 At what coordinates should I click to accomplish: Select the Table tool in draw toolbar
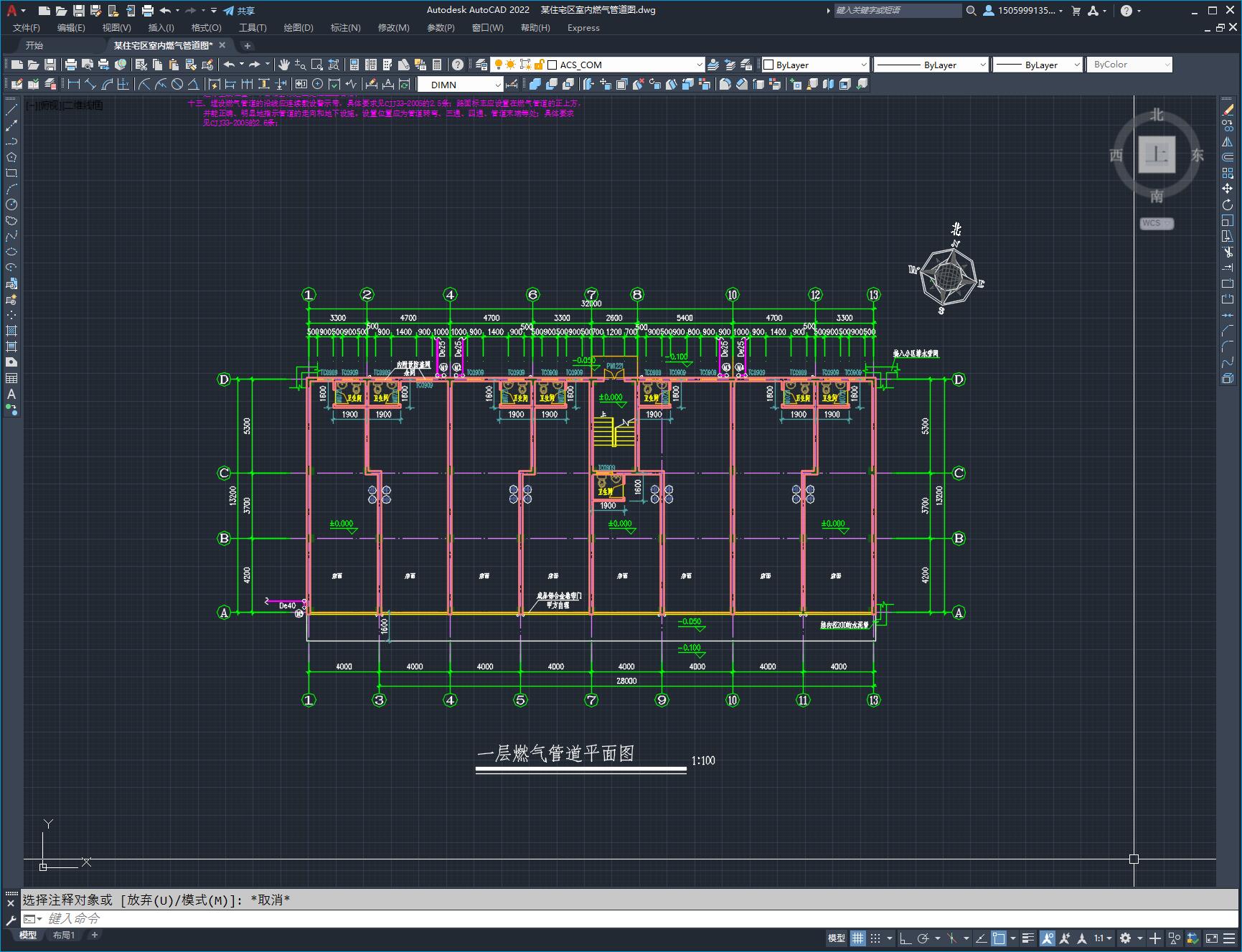tap(11, 378)
